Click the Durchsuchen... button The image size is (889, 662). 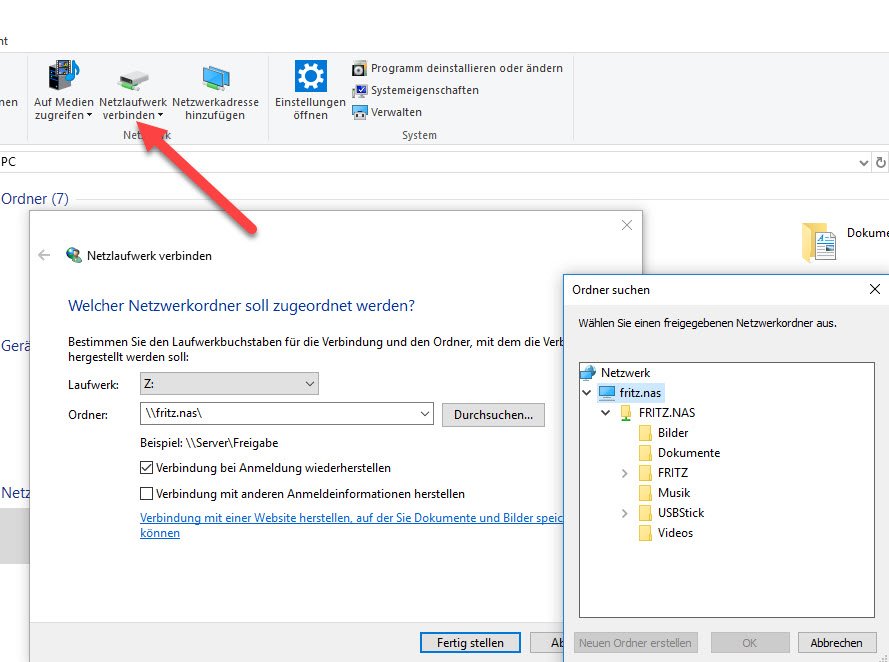pos(493,415)
